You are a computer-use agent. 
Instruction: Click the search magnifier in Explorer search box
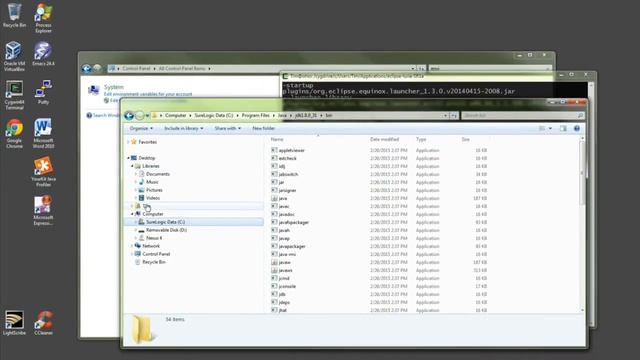coord(580,116)
